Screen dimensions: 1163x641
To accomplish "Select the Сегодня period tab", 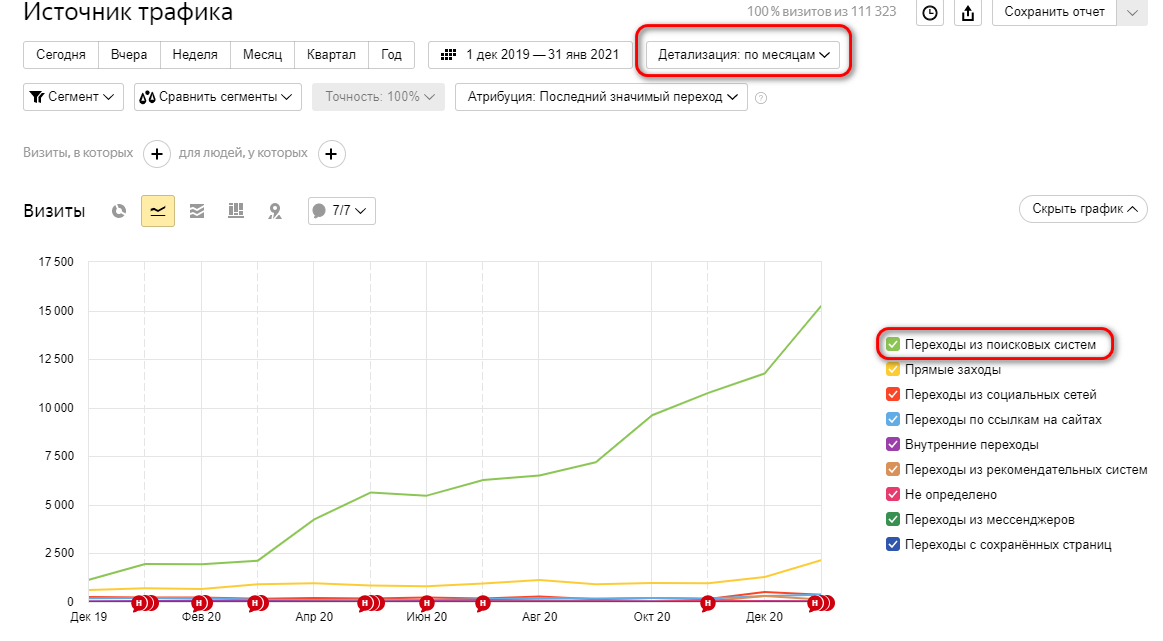I will pos(61,55).
